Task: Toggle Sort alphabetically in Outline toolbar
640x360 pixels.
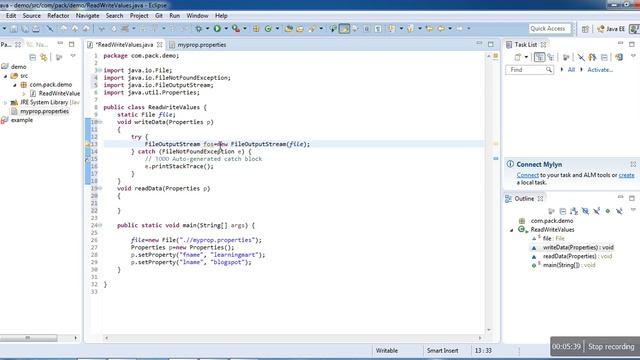Action: (574, 211)
